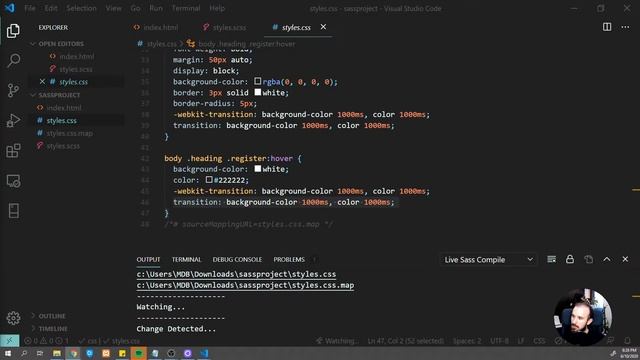Switch to the Problems panel tab
Viewport: 640px width, 360px height.
[289, 260]
